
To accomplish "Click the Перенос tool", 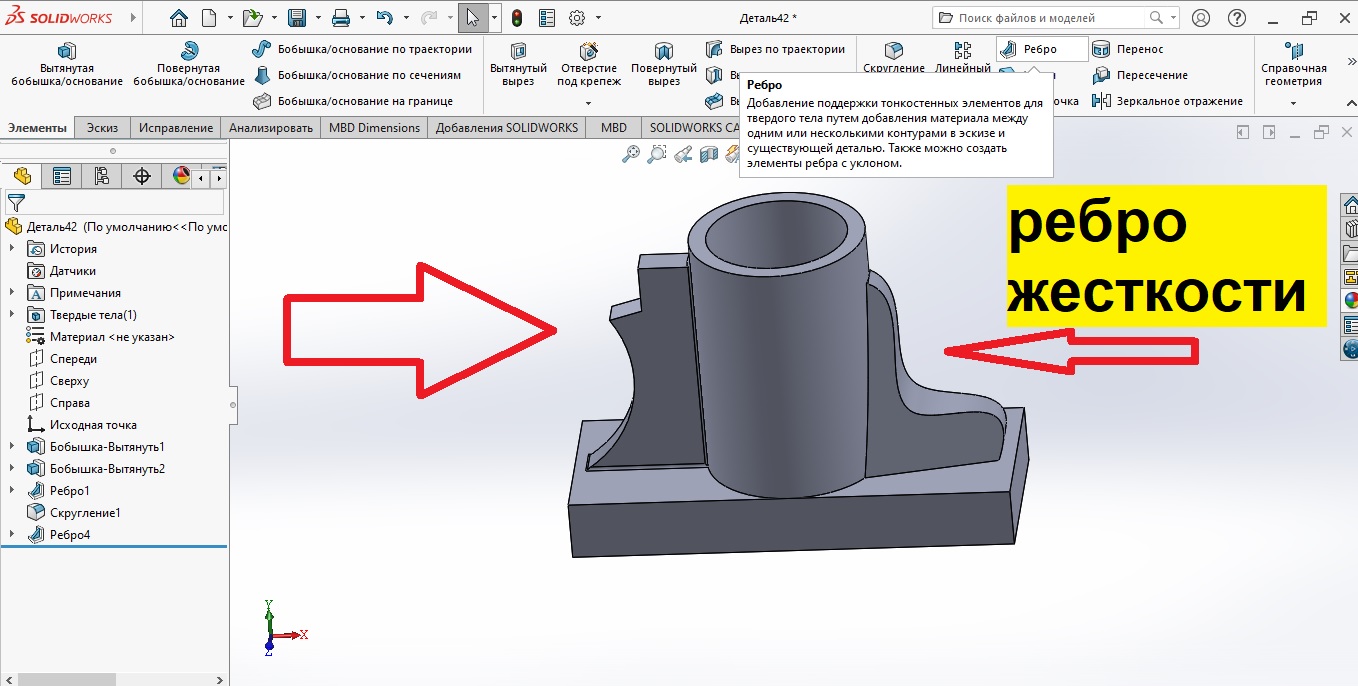I will 1128,49.
